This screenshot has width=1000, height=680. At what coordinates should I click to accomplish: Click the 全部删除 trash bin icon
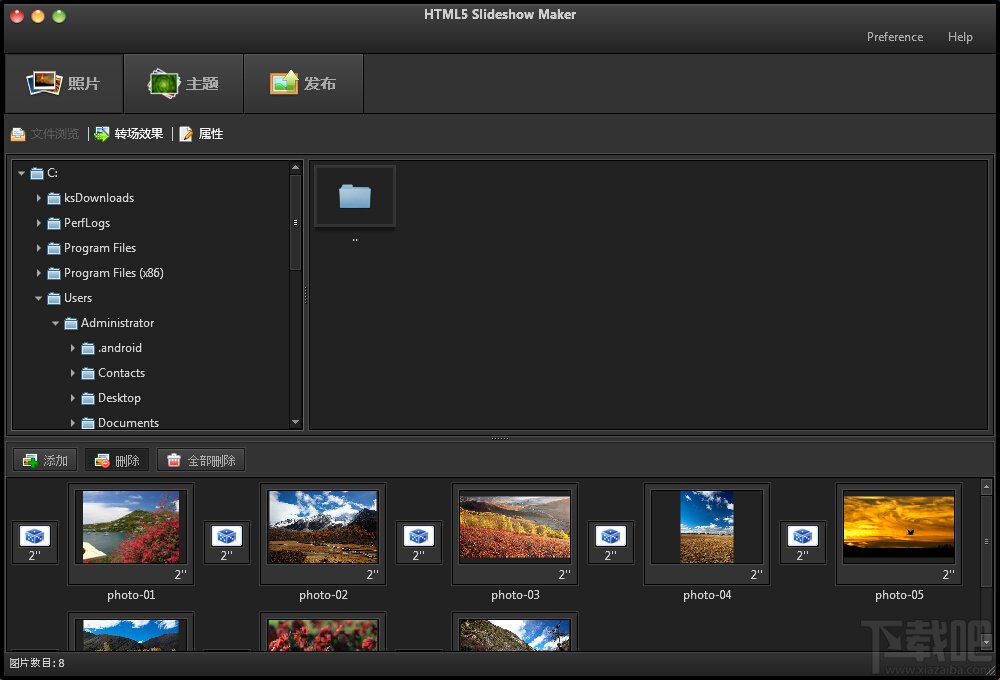(x=173, y=461)
